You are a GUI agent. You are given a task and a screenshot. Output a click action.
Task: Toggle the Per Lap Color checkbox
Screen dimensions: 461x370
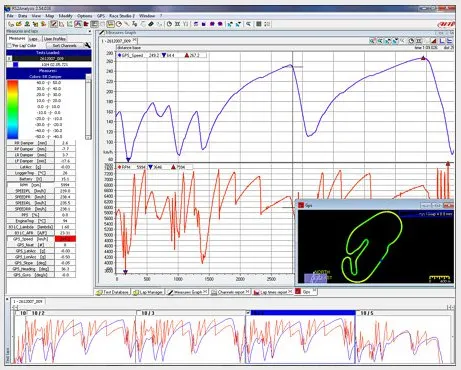point(9,45)
